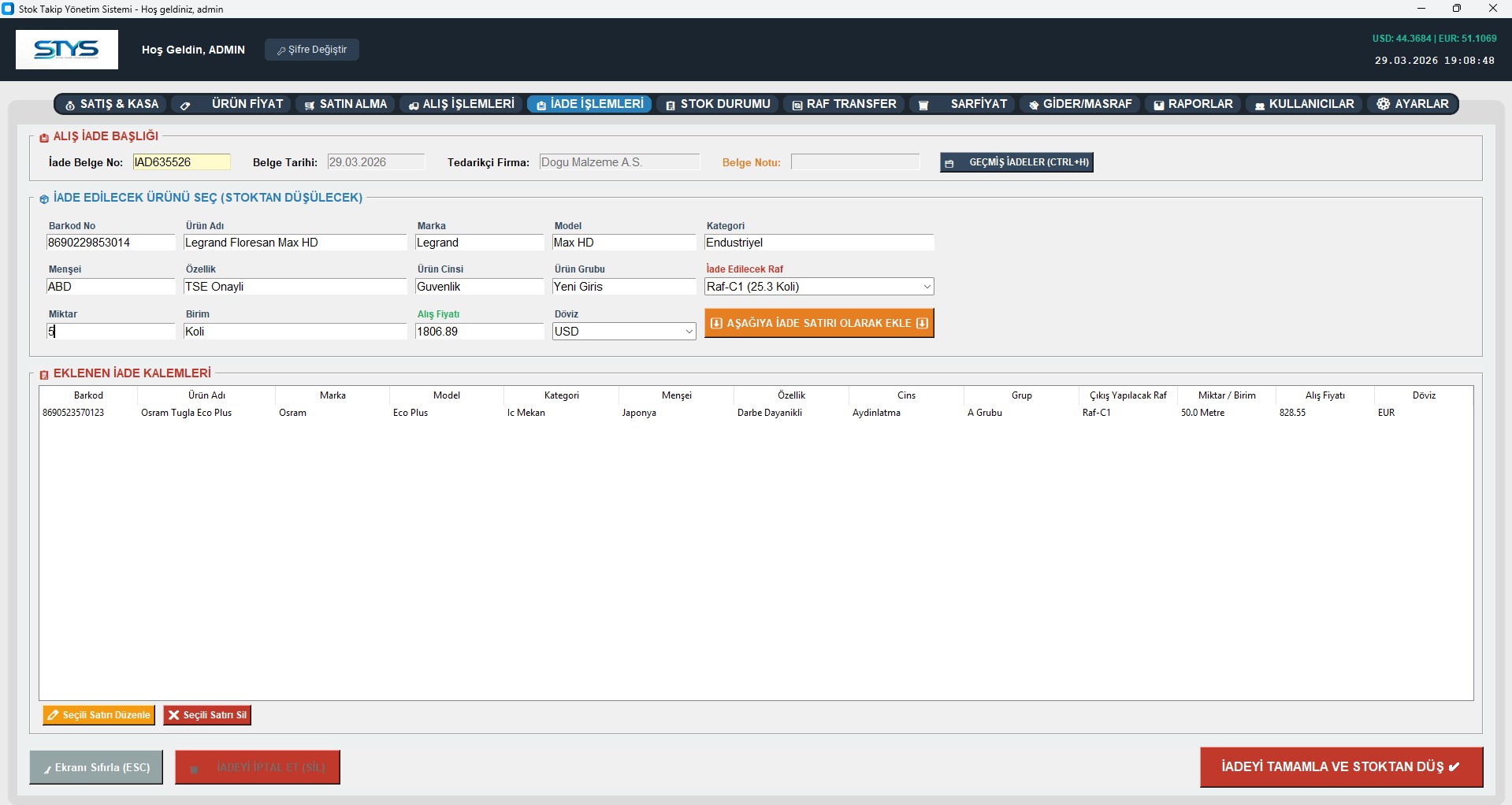Image resolution: width=1512 pixels, height=805 pixels.
Task: Expand İade Edilecek Raf dropdown
Action: point(927,287)
